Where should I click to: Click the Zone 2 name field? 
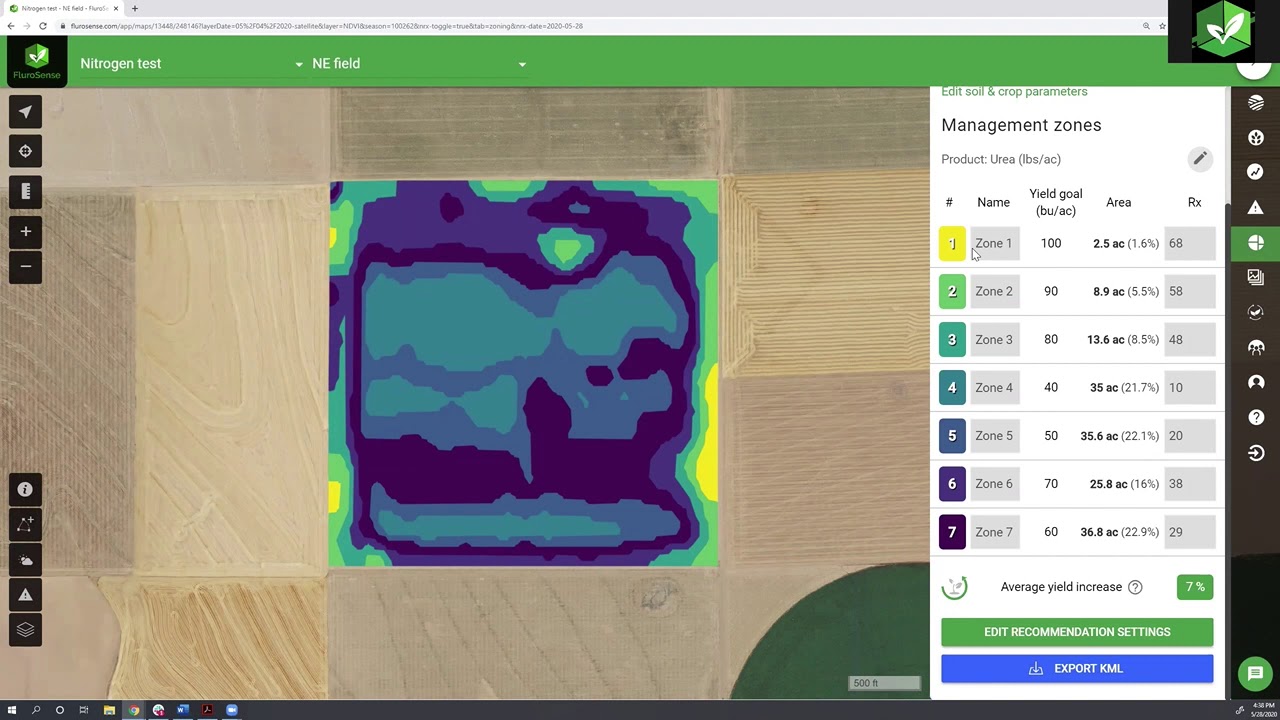(x=994, y=291)
